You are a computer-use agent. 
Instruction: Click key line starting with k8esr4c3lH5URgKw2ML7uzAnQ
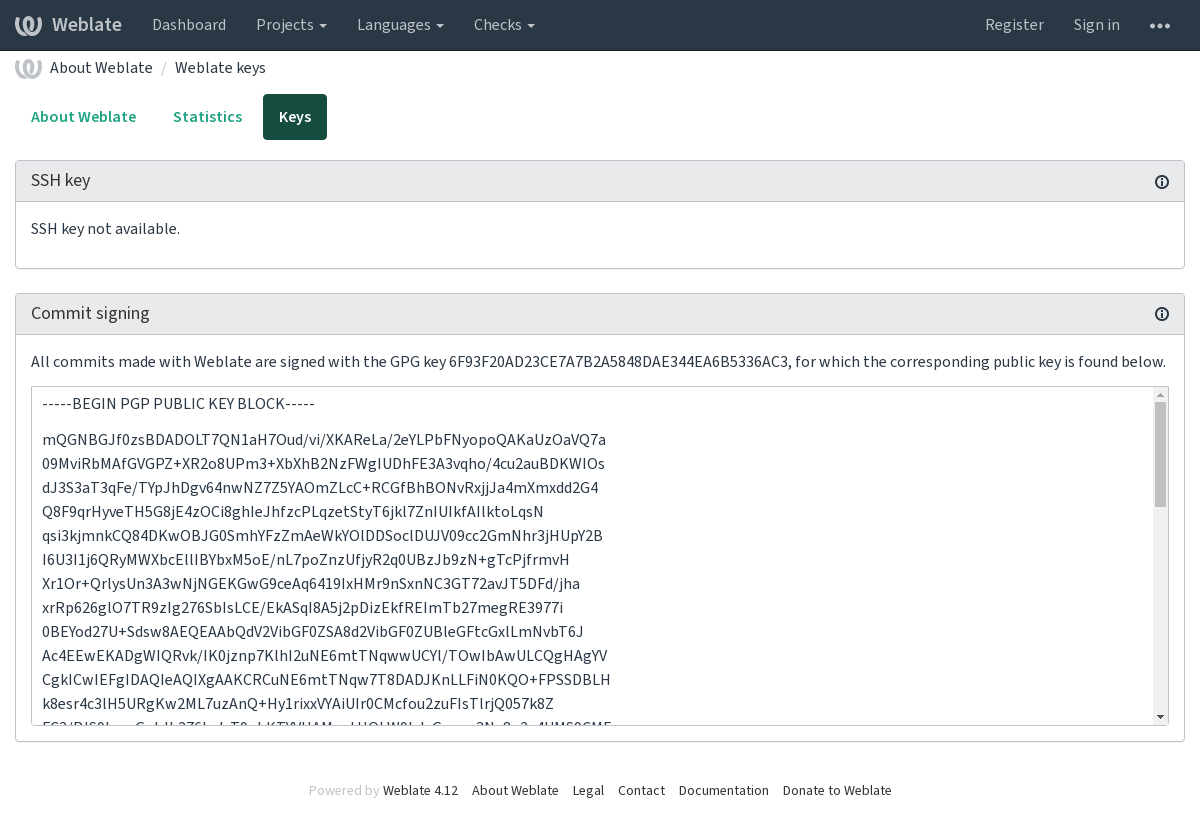pyautogui.click(x=298, y=704)
